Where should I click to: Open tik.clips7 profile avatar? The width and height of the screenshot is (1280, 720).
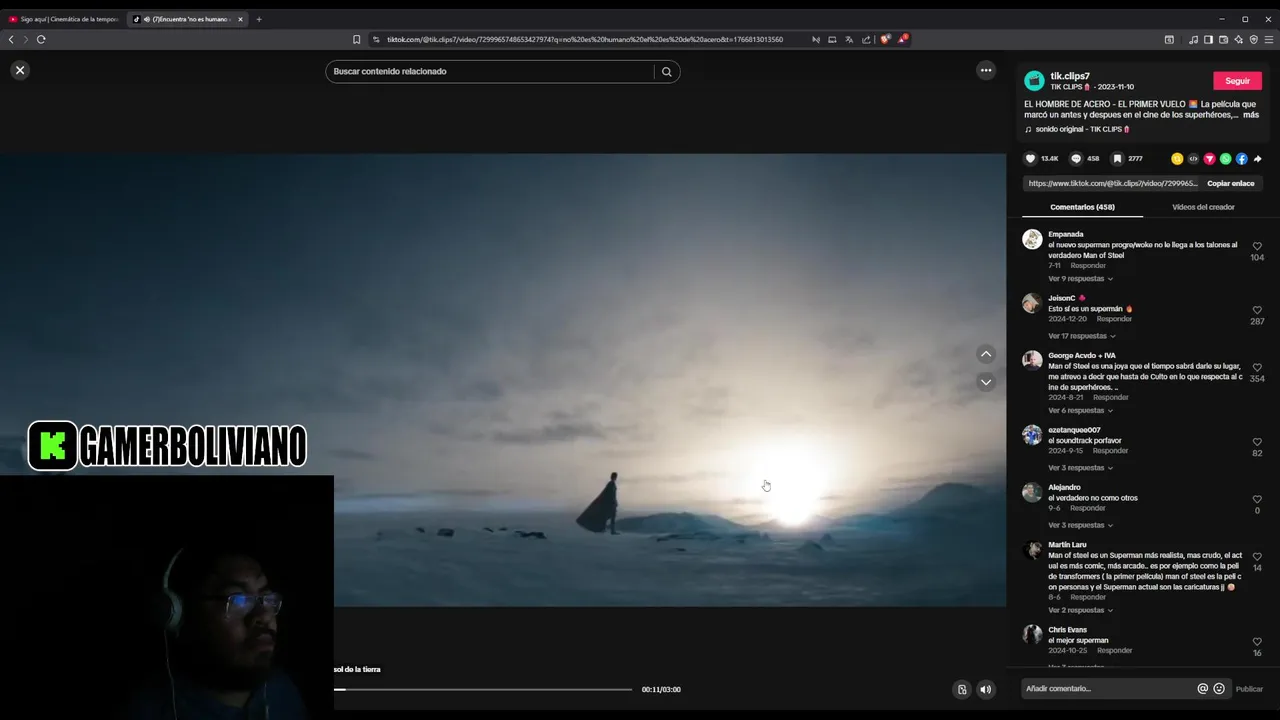[x=1035, y=81]
